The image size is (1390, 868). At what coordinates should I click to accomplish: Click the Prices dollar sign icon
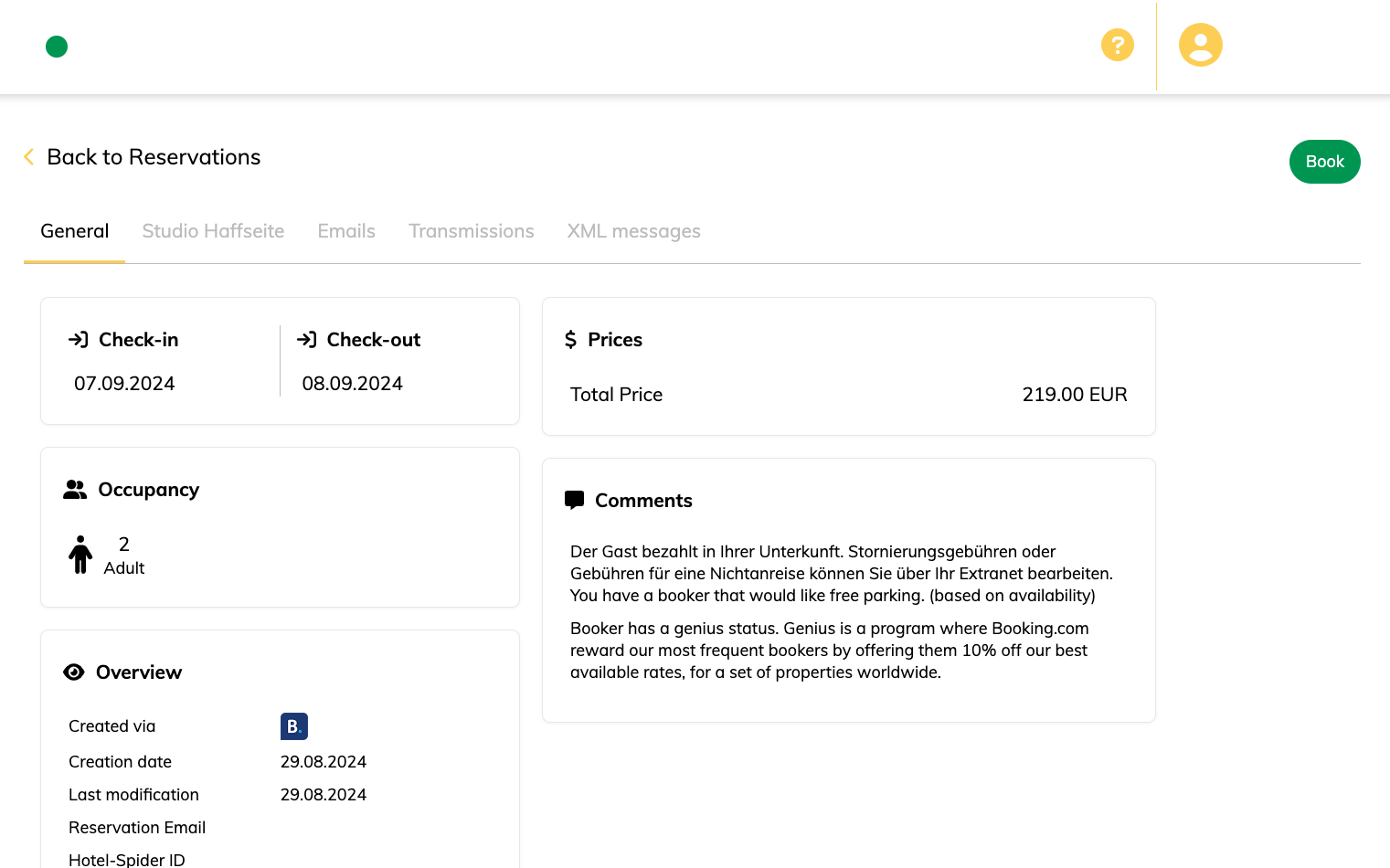click(571, 340)
